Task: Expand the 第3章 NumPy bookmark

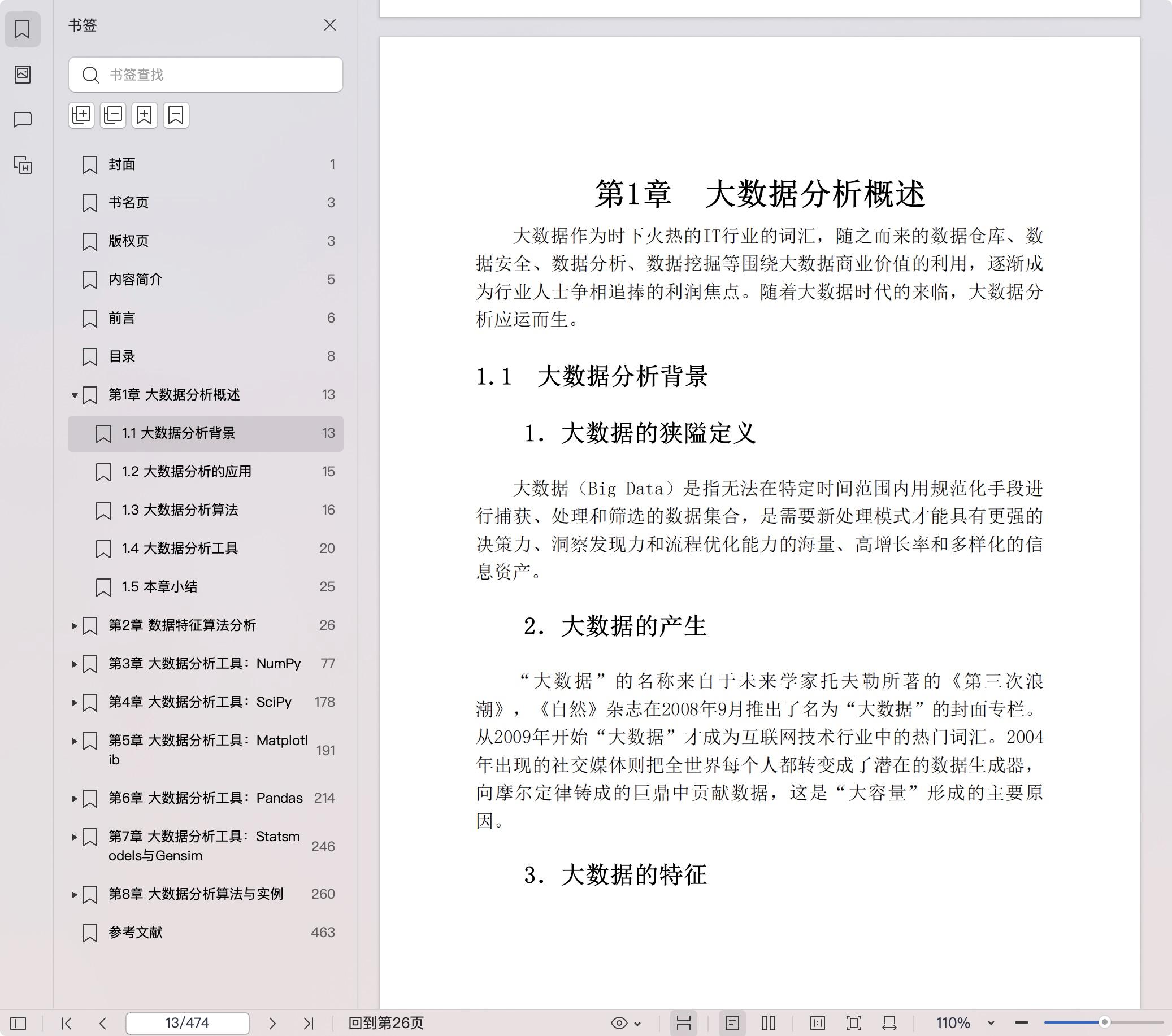Action: point(75,664)
